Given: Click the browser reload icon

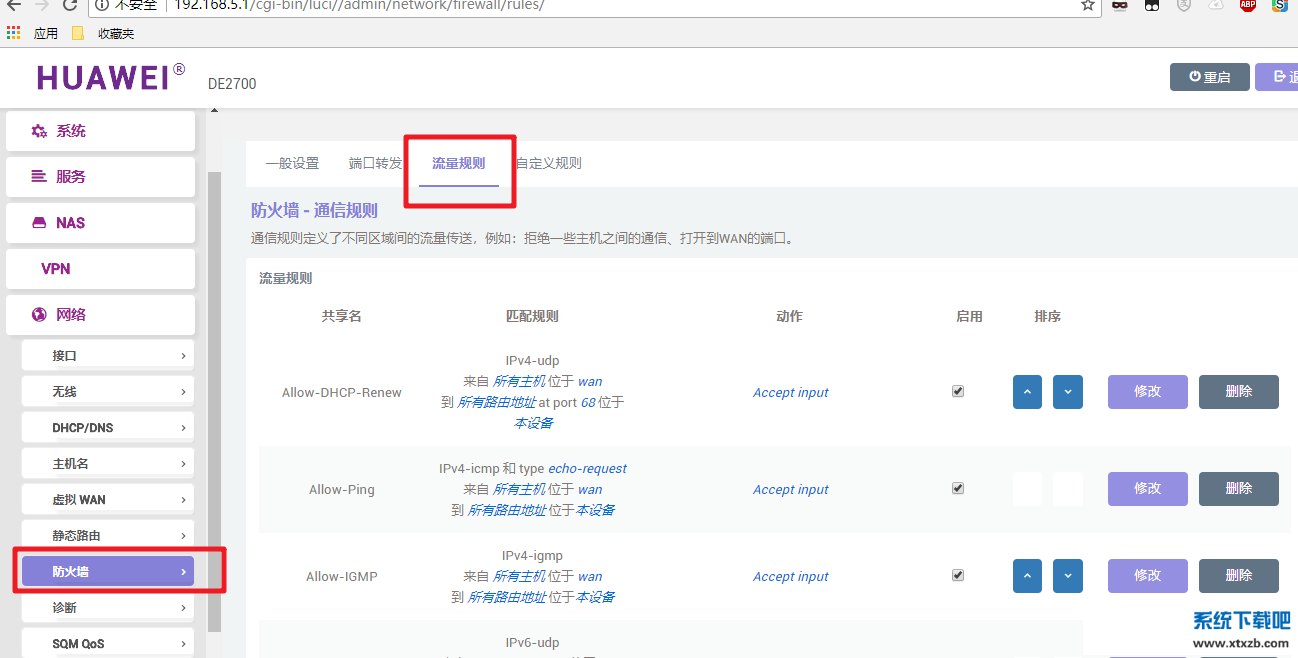Looking at the screenshot, I should click(70, 5).
